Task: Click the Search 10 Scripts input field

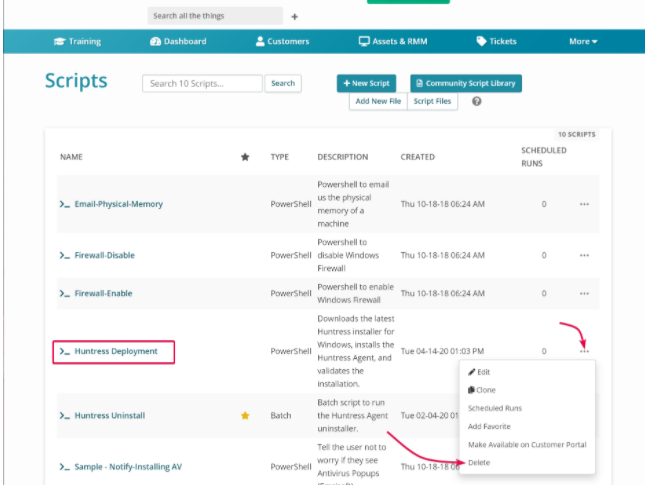Action: click(202, 83)
